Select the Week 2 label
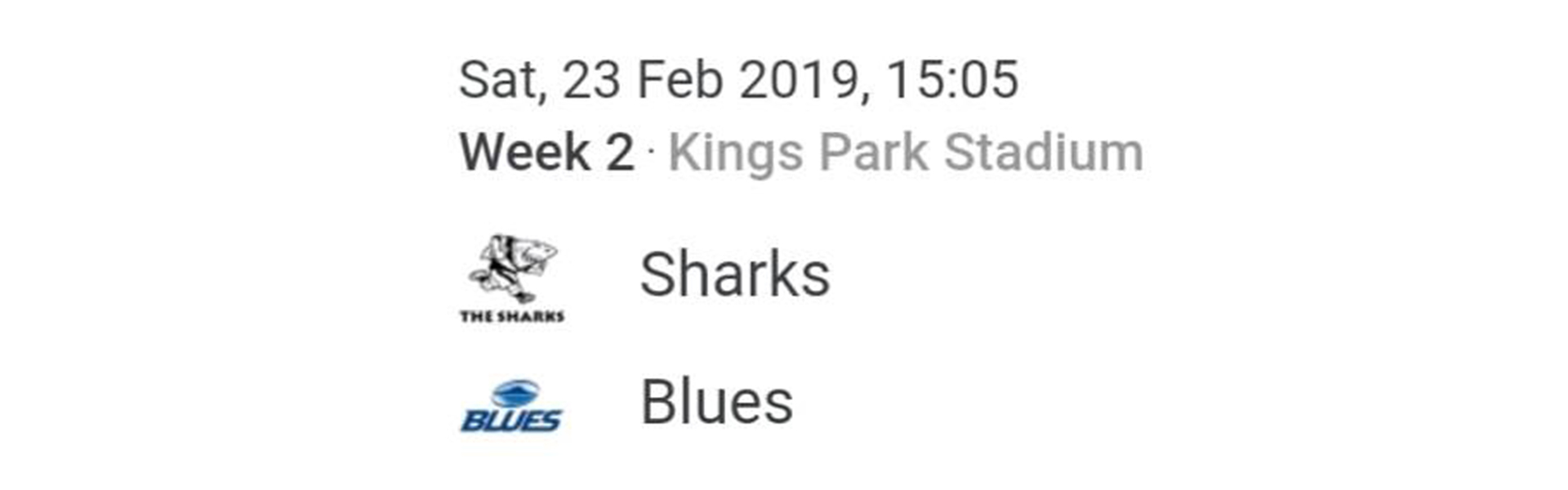The height and width of the screenshot is (490, 1568). (546, 153)
